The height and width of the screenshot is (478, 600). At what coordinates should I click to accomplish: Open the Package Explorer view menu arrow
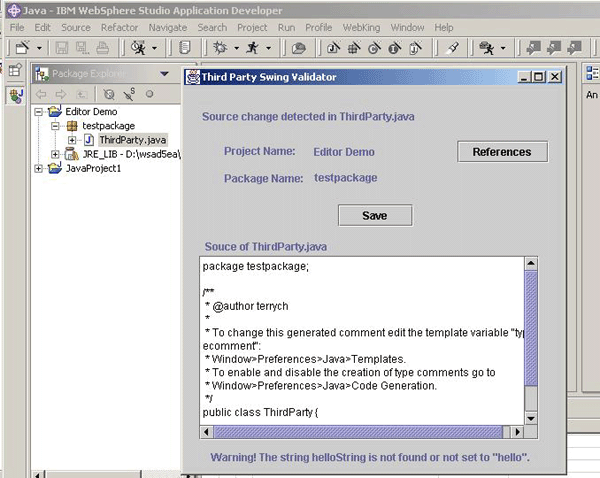click(164, 73)
